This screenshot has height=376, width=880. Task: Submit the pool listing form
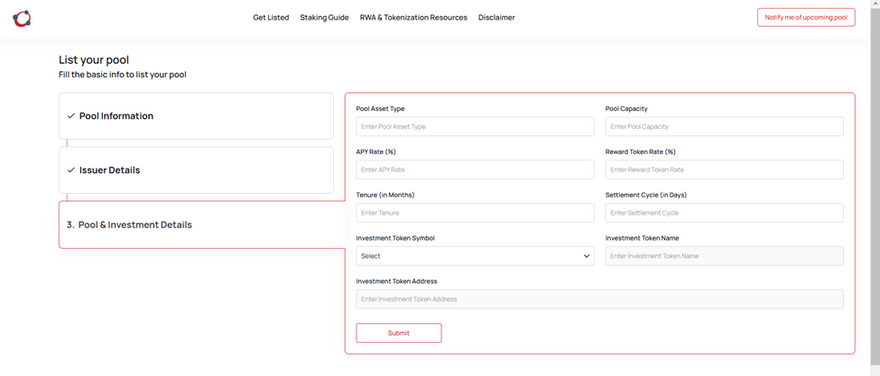(x=398, y=333)
